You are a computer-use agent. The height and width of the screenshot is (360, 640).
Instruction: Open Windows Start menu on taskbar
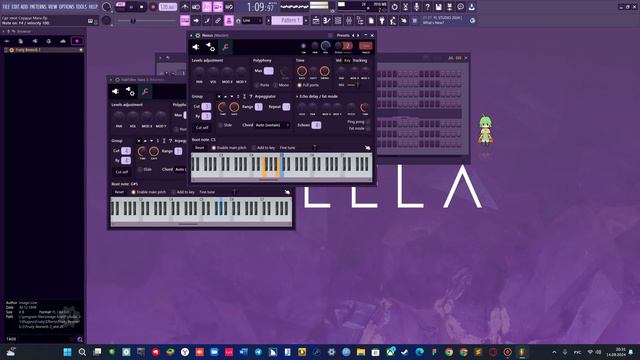tap(67, 352)
